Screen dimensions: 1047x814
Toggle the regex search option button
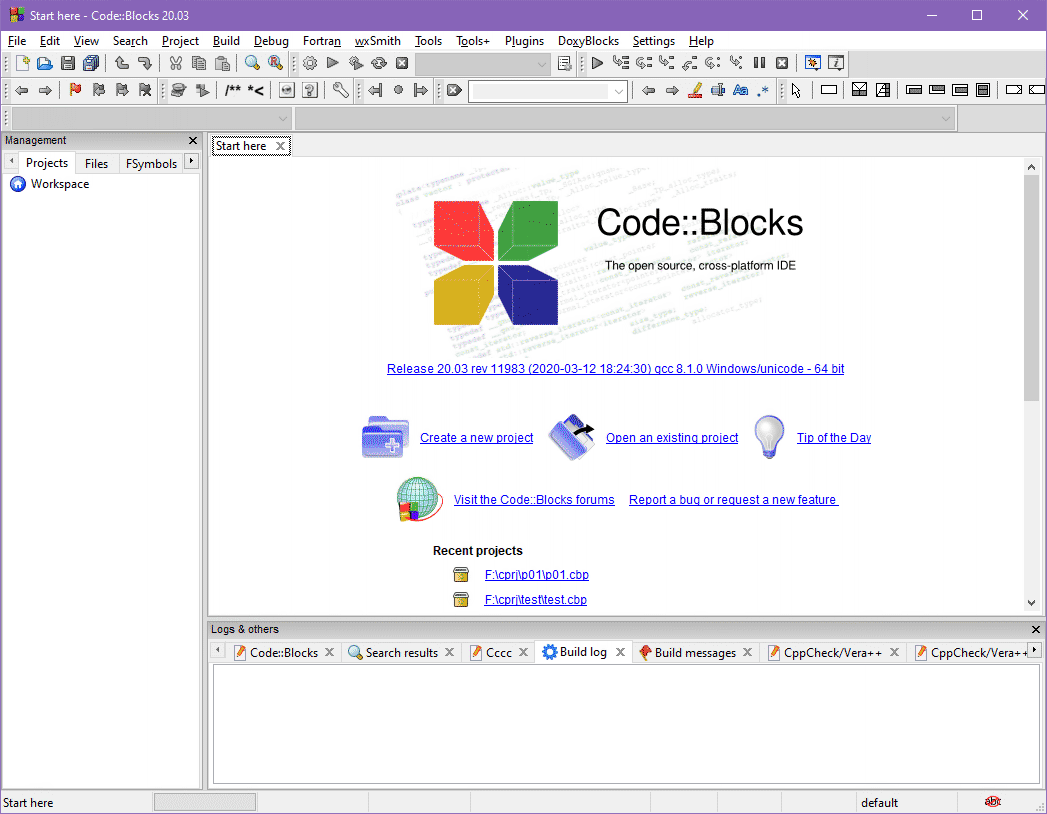[x=763, y=90]
